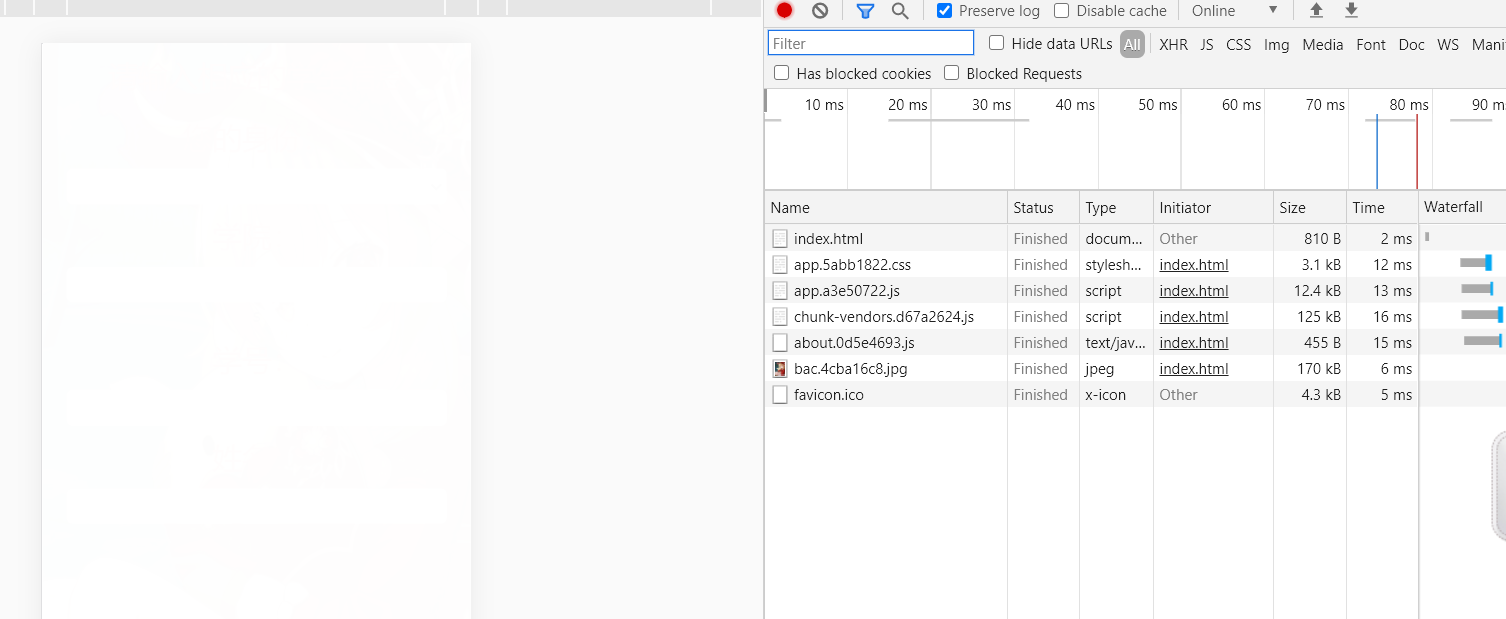Image resolution: width=1506 pixels, height=619 pixels.
Task: Click the red record network log icon
Action: pos(784,11)
